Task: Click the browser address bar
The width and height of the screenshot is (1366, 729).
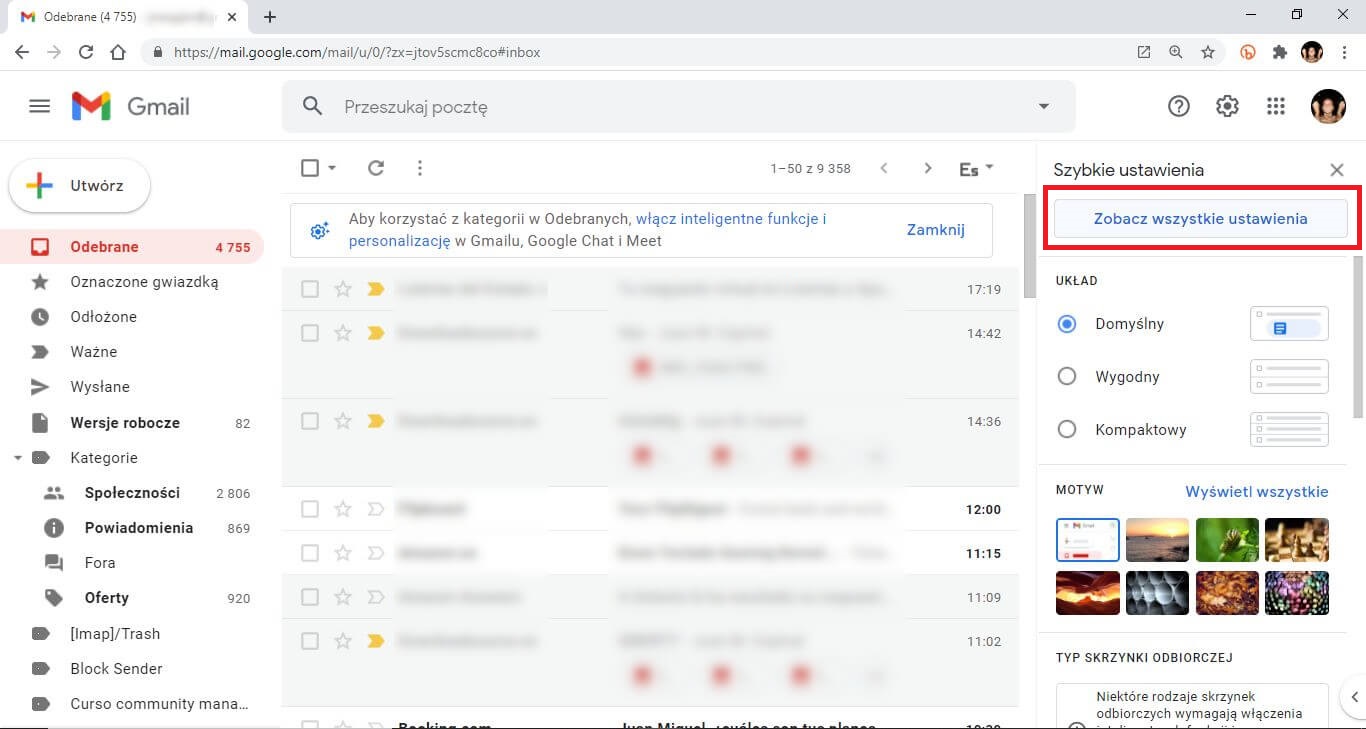Action: [x=640, y=52]
